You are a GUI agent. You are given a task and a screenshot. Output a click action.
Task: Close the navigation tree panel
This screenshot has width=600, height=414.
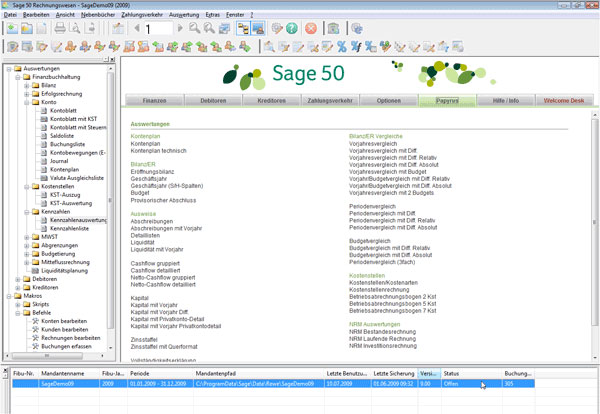(112, 59)
